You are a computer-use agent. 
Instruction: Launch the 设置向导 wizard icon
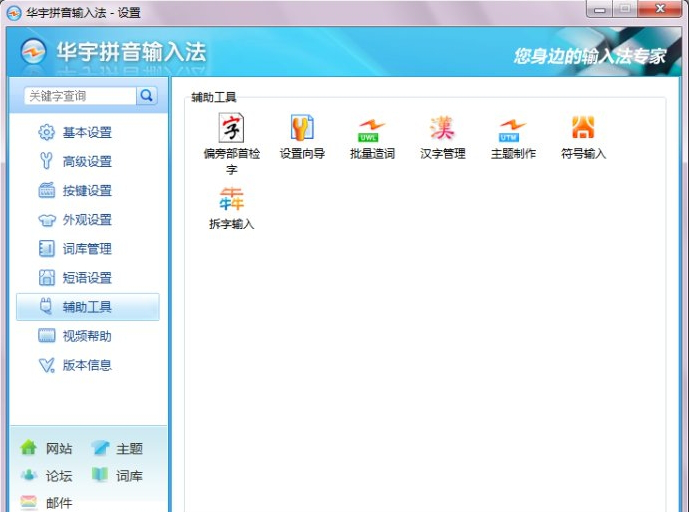click(302, 128)
